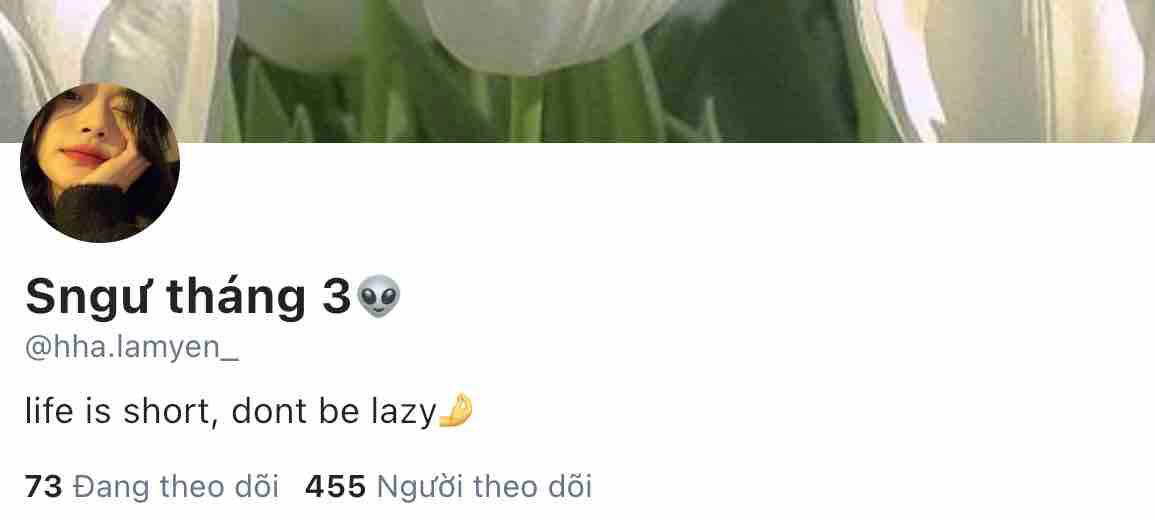Image resolution: width=1155 pixels, height=520 pixels.
Task: Click the word life in the bio
Action: pos(49,411)
